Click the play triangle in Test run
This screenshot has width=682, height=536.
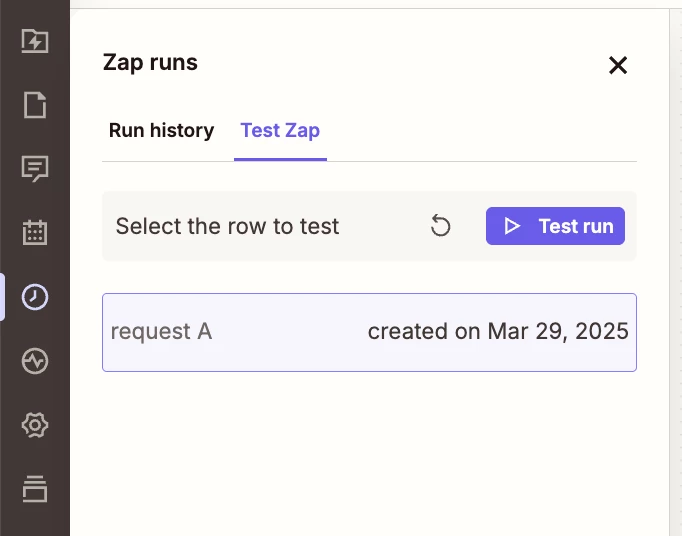click(512, 226)
